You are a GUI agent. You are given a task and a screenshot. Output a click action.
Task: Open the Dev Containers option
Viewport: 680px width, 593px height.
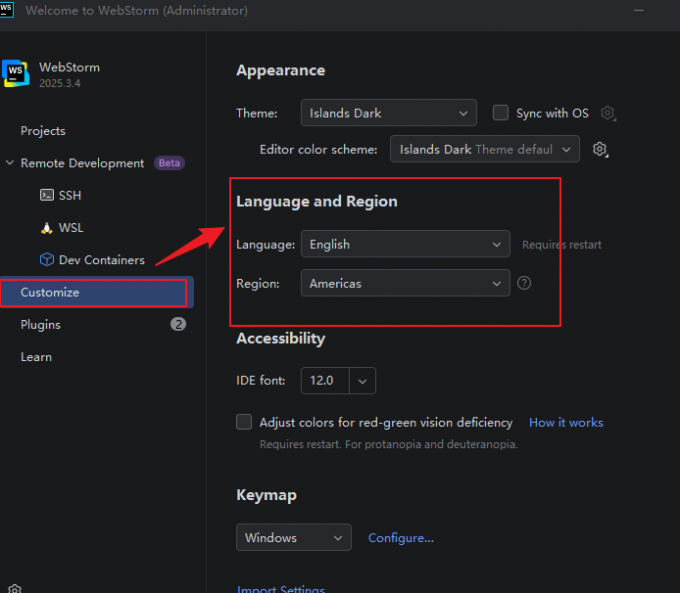pos(101,260)
